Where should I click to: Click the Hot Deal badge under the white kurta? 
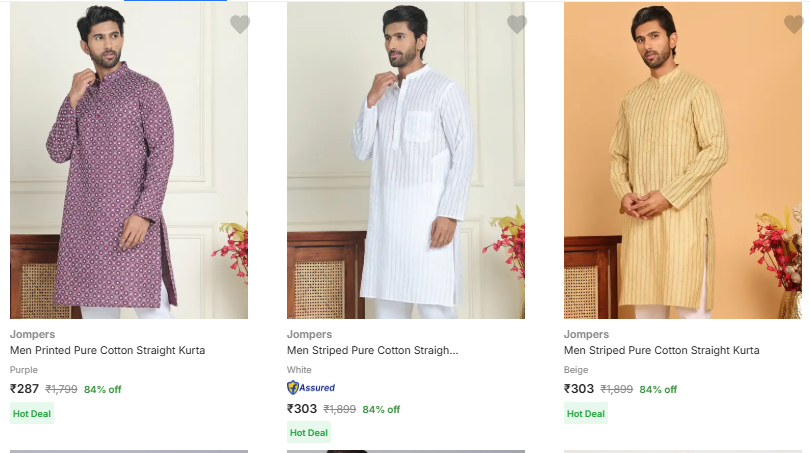pyautogui.click(x=309, y=432)
